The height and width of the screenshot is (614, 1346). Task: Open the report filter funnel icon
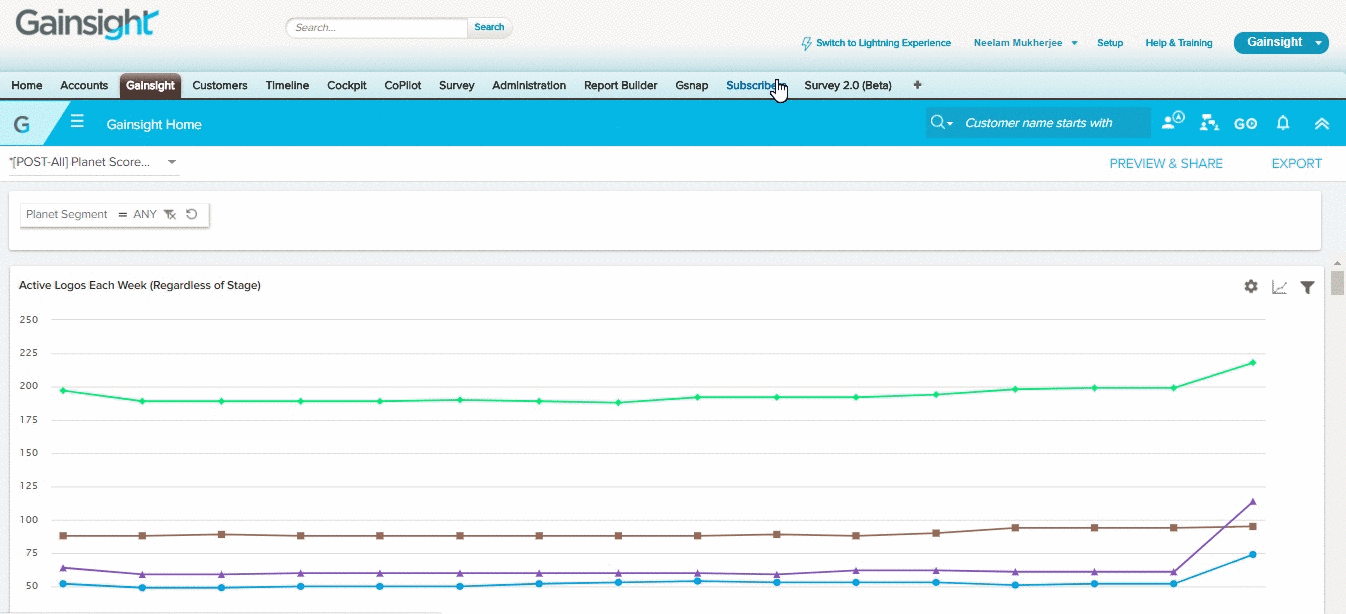[x=1307, y=287]
